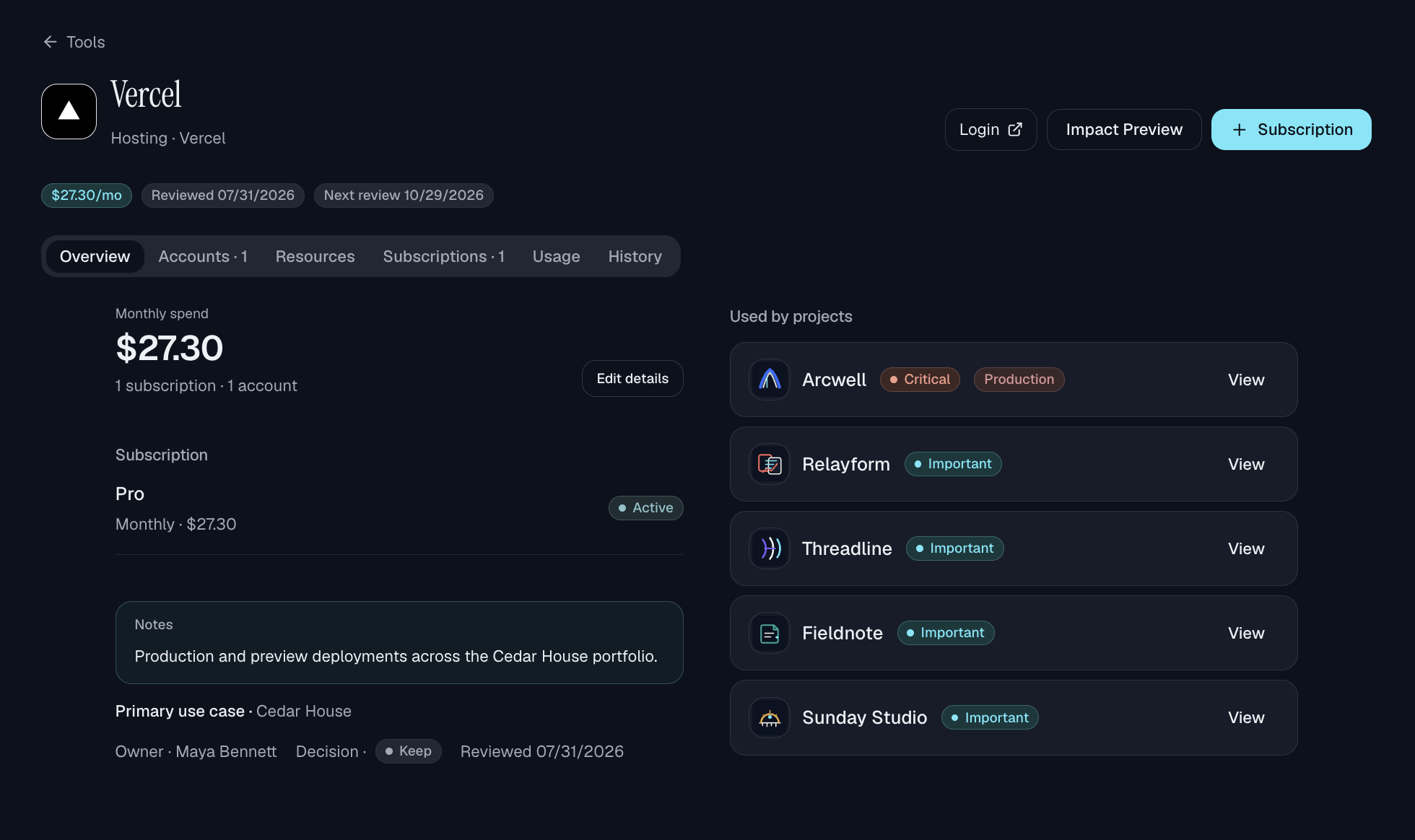
Task: Switch to the Accounts tab
Action: pyautogui.click(x=203, y=256)
